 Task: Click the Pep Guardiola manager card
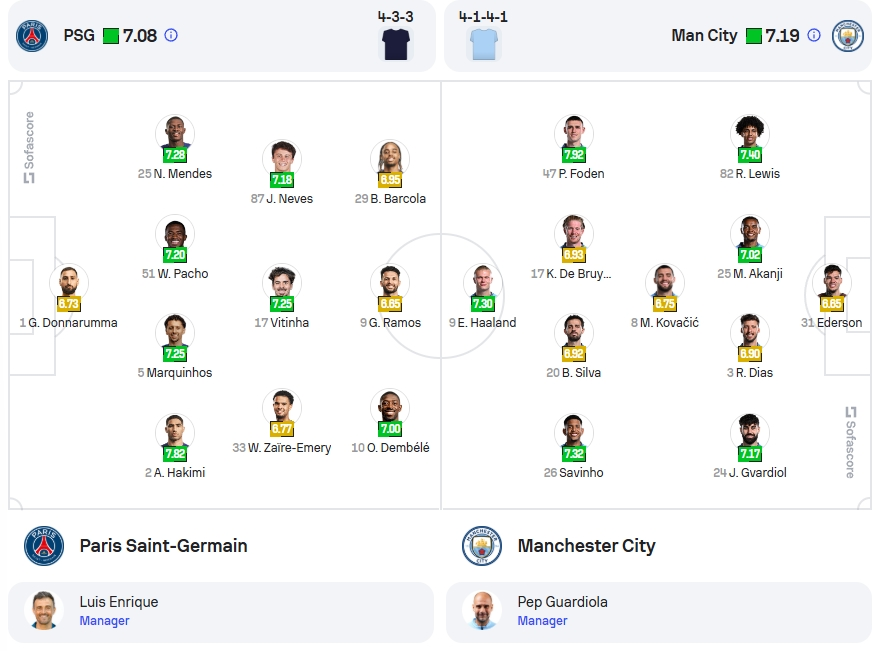coord(659,612)
